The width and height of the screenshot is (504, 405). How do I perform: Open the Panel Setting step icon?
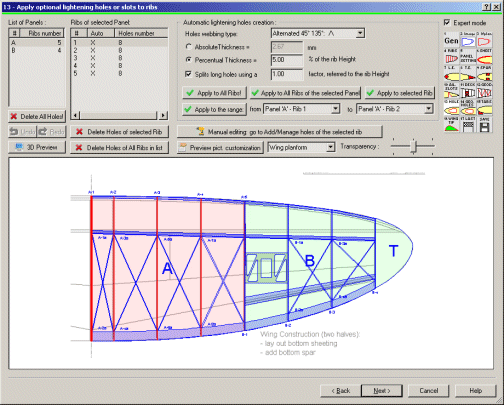click(x=468, y=57)
